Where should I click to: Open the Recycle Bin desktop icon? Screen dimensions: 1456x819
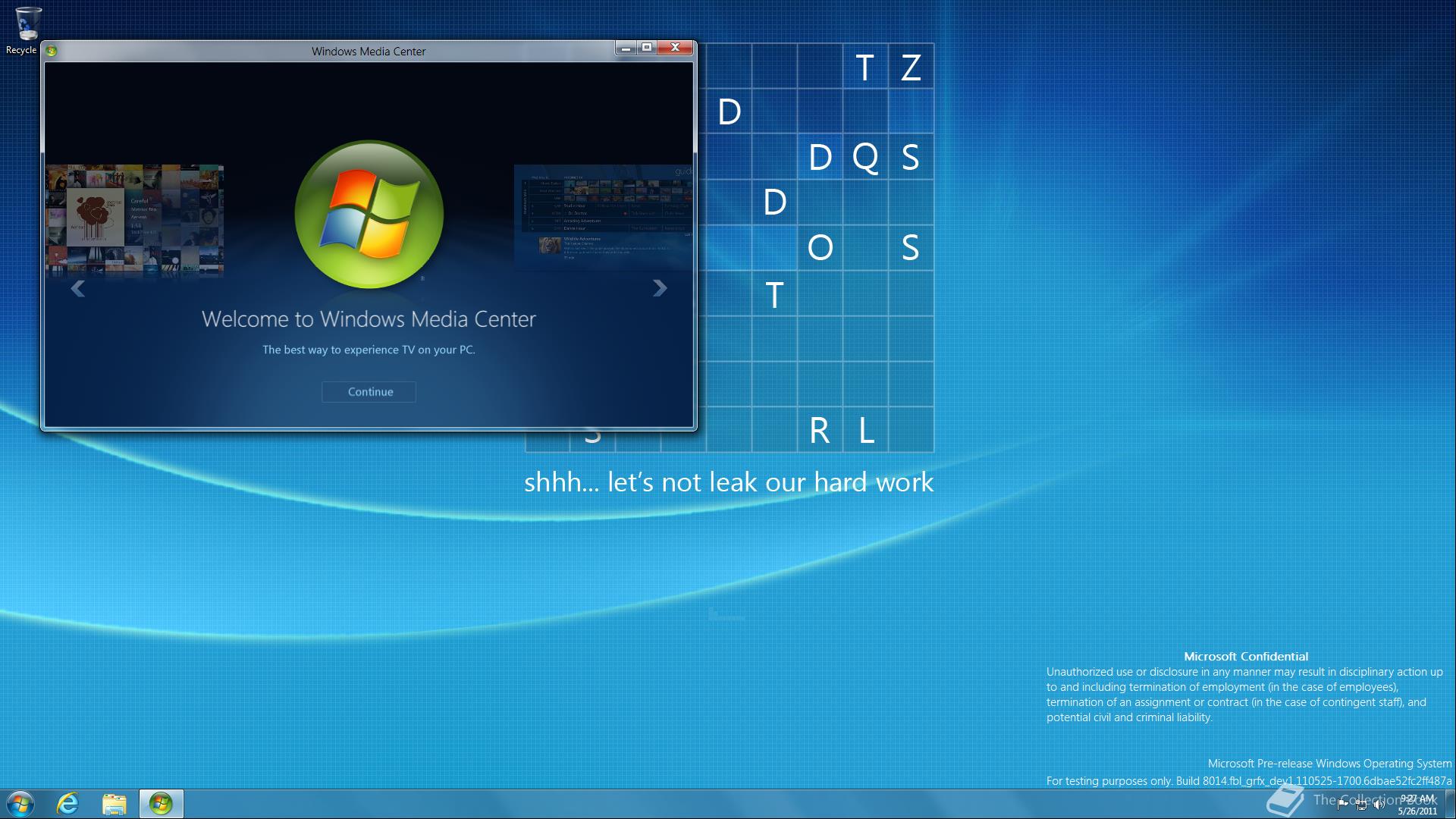coord(24,30)
